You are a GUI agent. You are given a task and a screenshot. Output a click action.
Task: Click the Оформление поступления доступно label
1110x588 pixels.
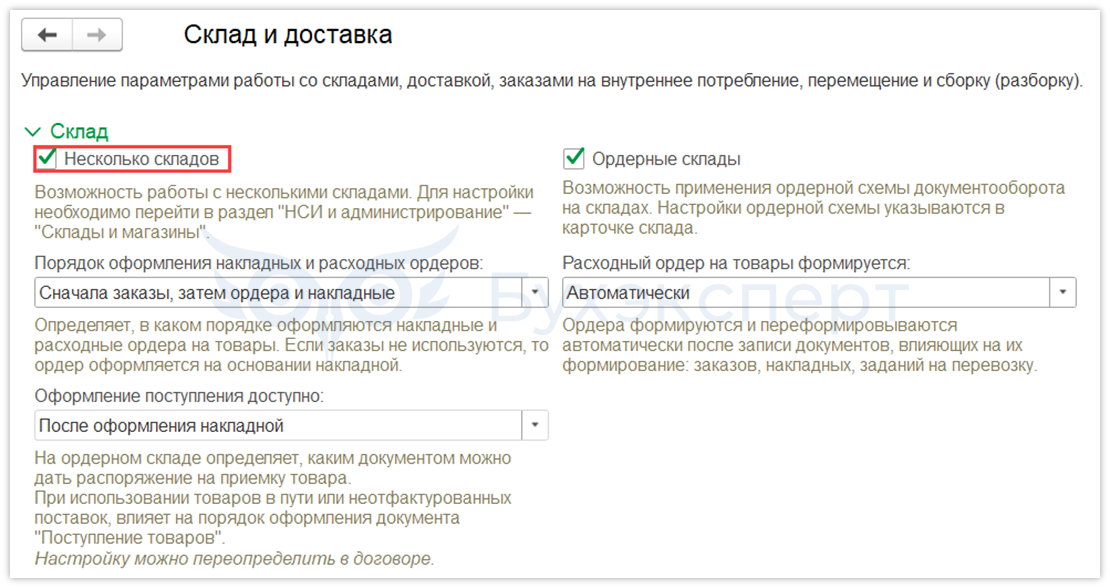point(180,396)
